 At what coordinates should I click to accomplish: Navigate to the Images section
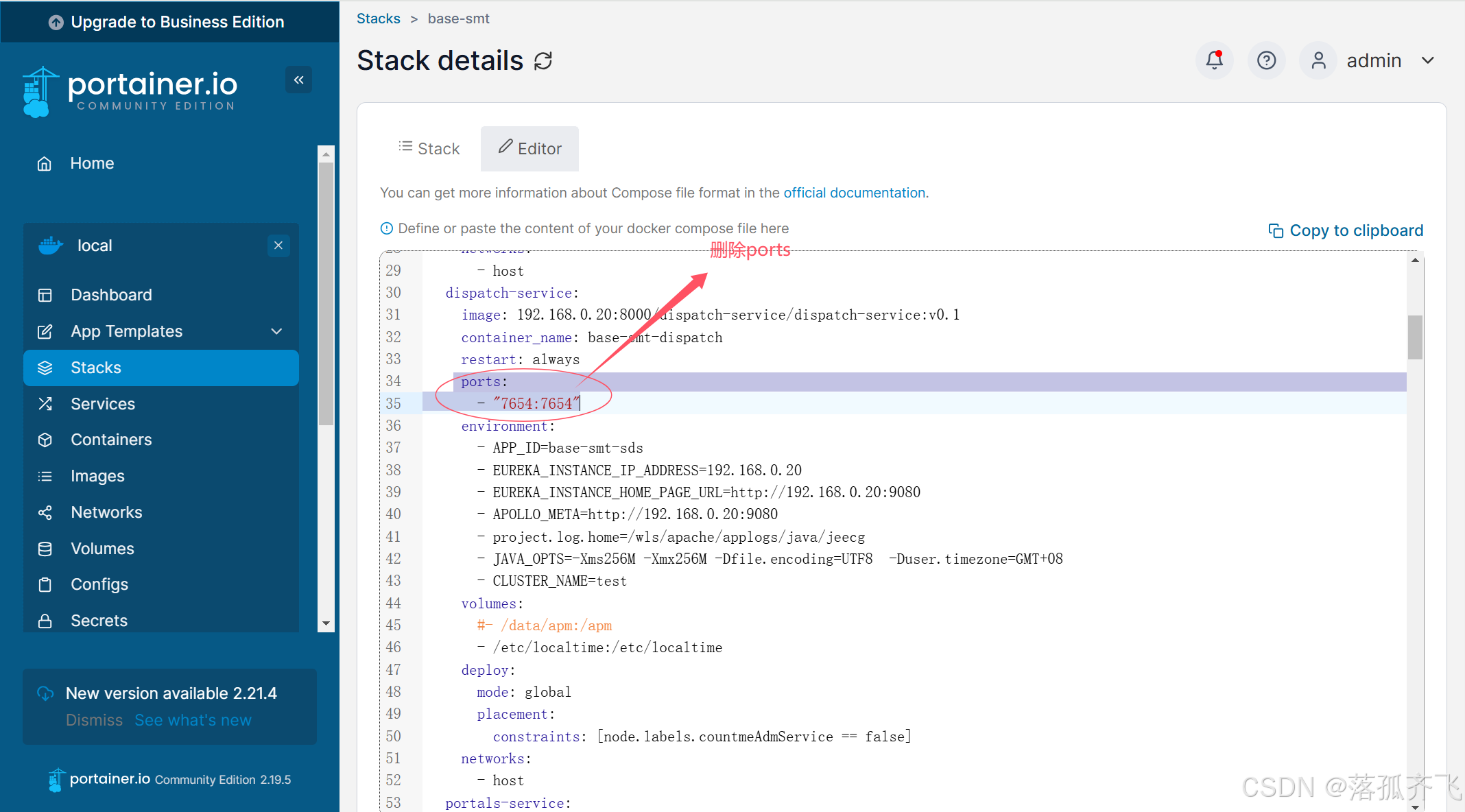click(x=97, y=476)
